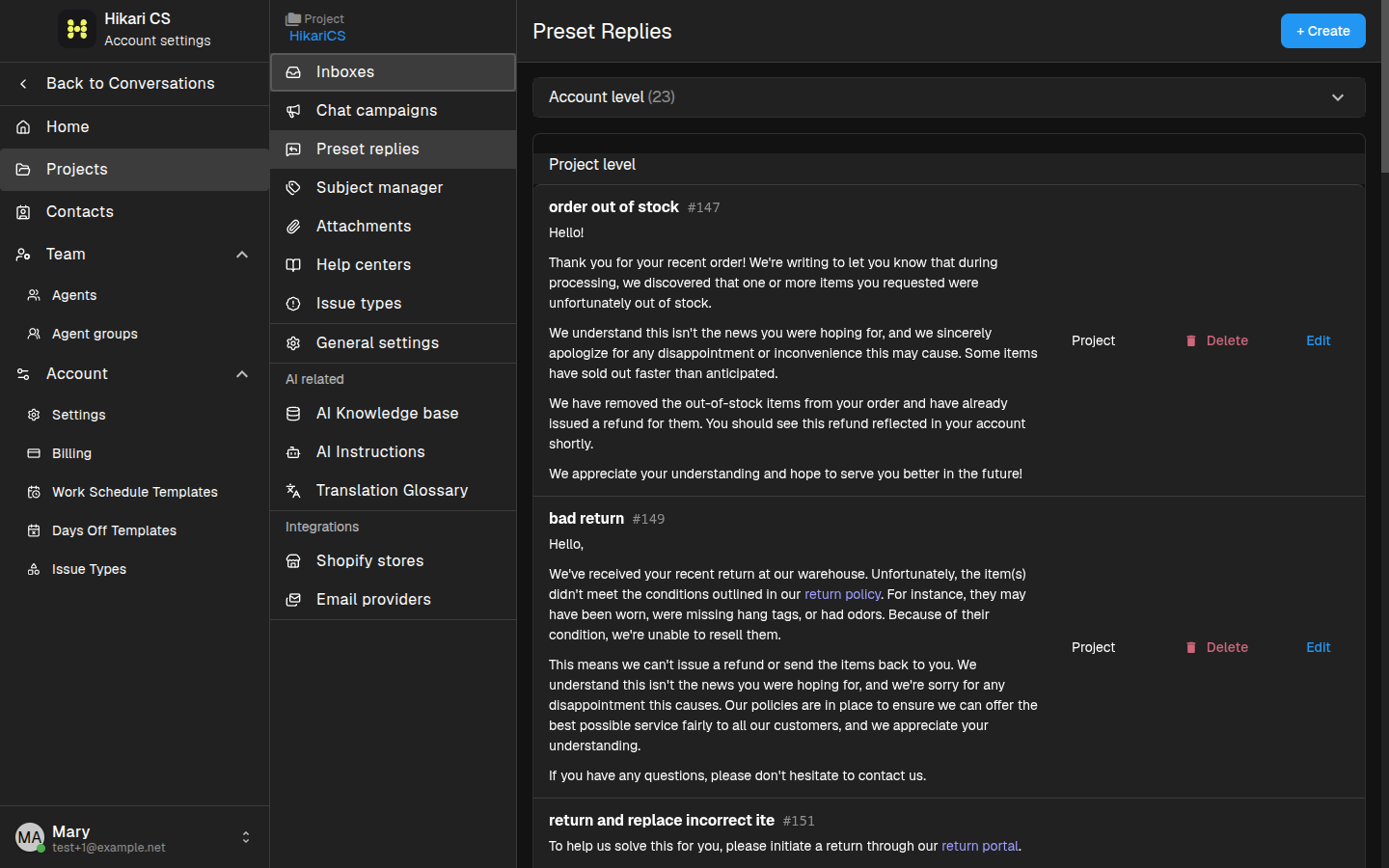Click the Team people icon
The image size is (1389, 868).
tap(23, 255)
